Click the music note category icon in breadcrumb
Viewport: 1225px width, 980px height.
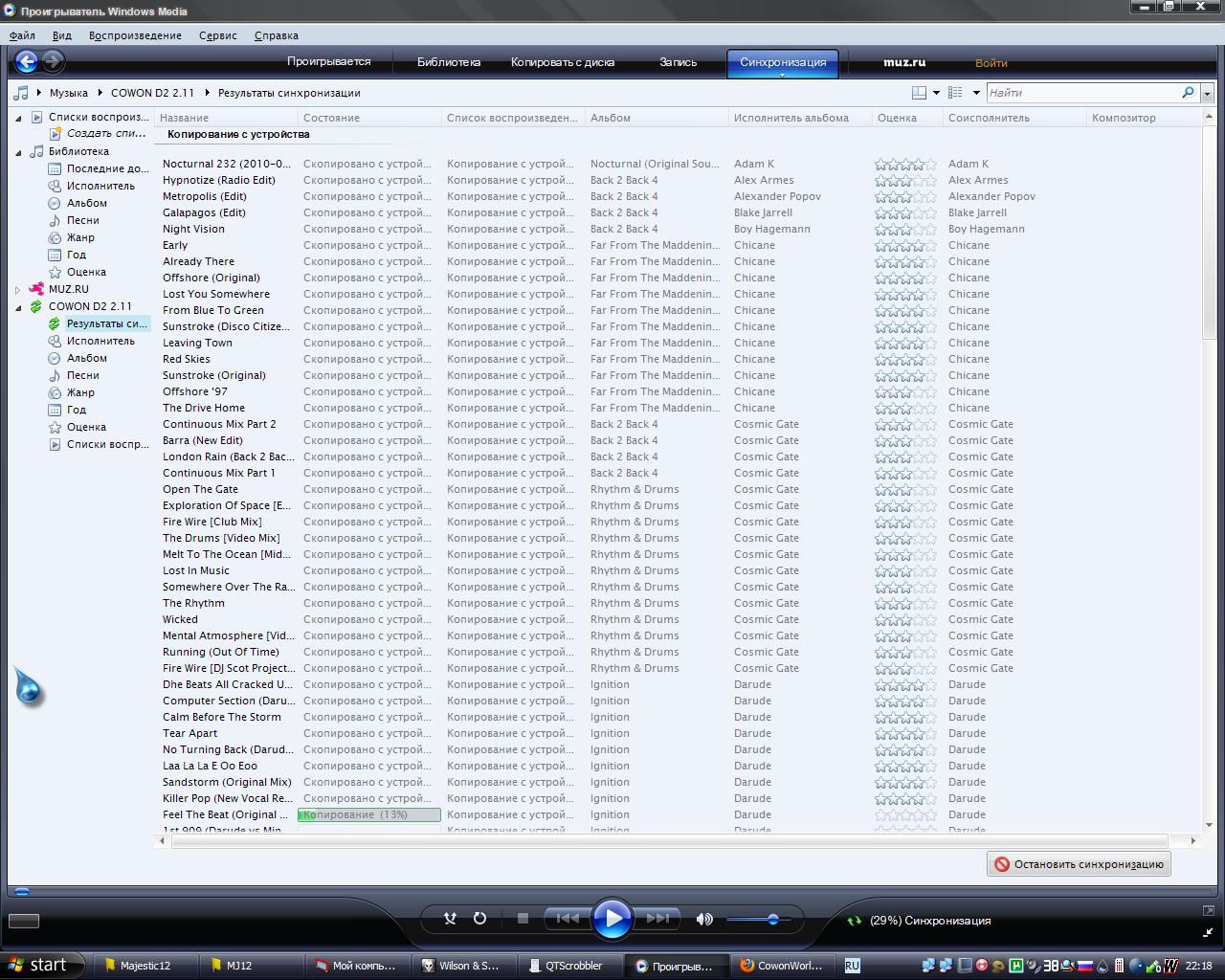[21, 93]
